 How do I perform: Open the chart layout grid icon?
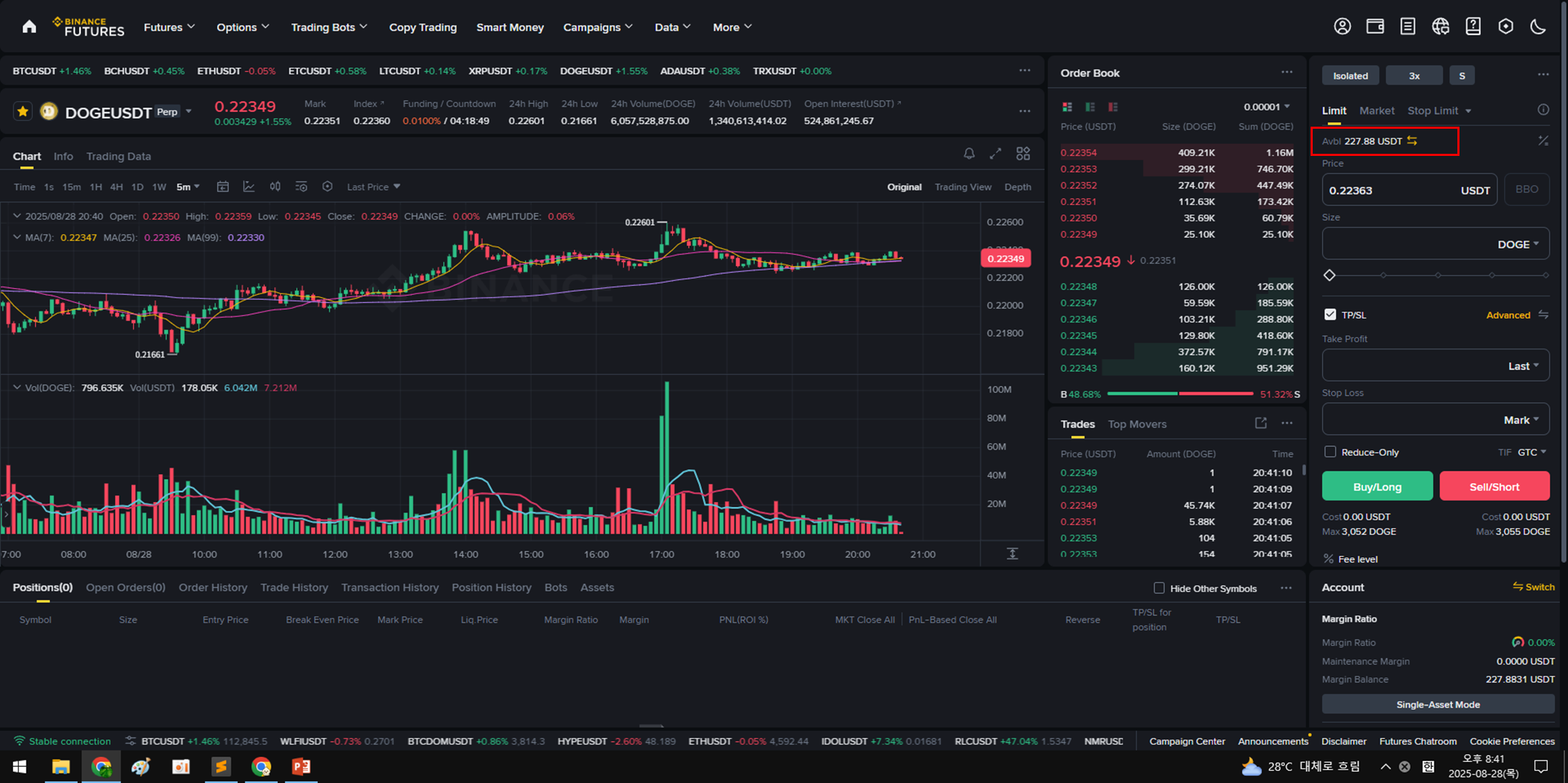pyautogui.click(x=1023, y=154)
